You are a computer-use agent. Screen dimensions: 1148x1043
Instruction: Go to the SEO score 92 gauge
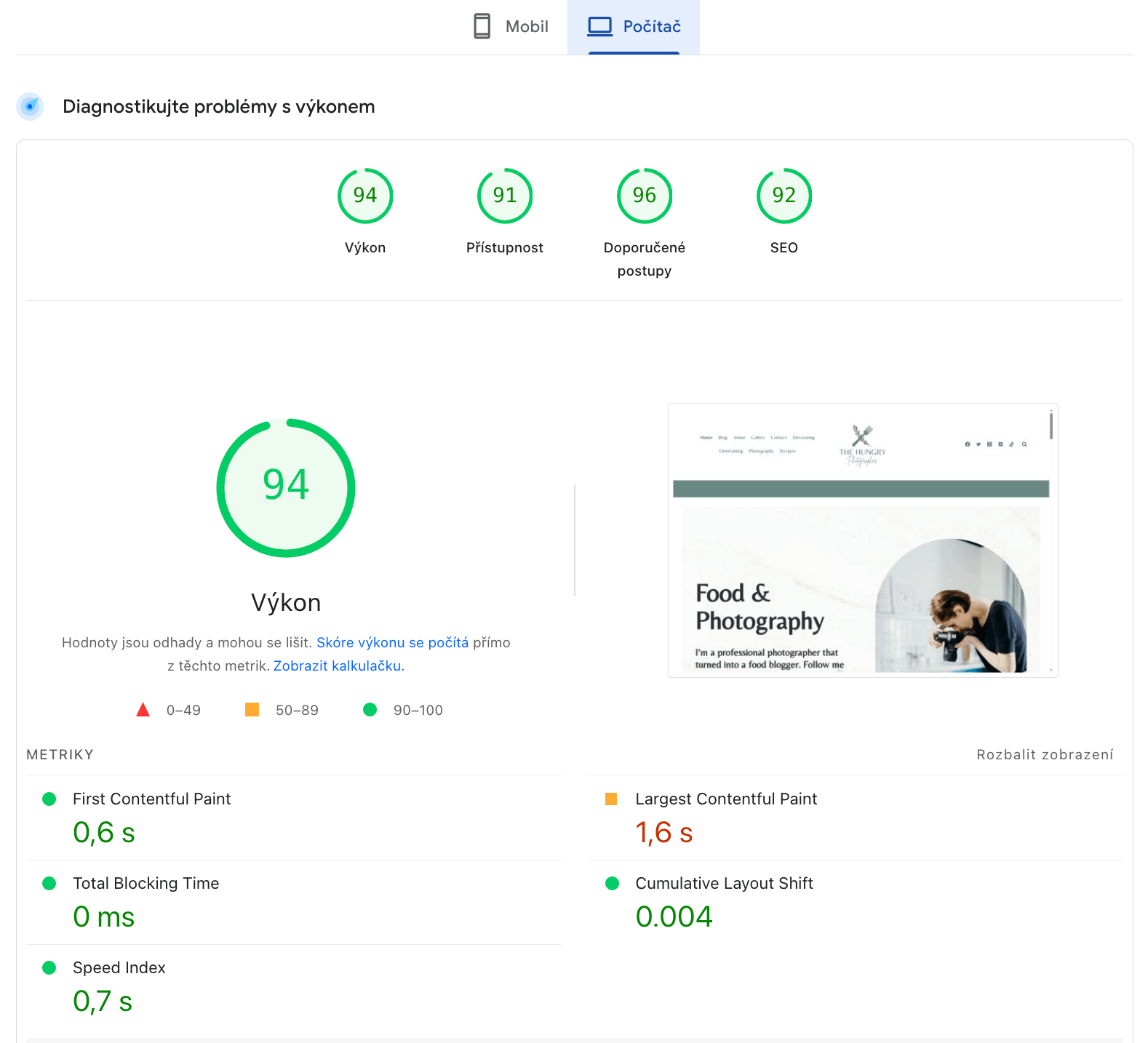(x=784, y=196)
